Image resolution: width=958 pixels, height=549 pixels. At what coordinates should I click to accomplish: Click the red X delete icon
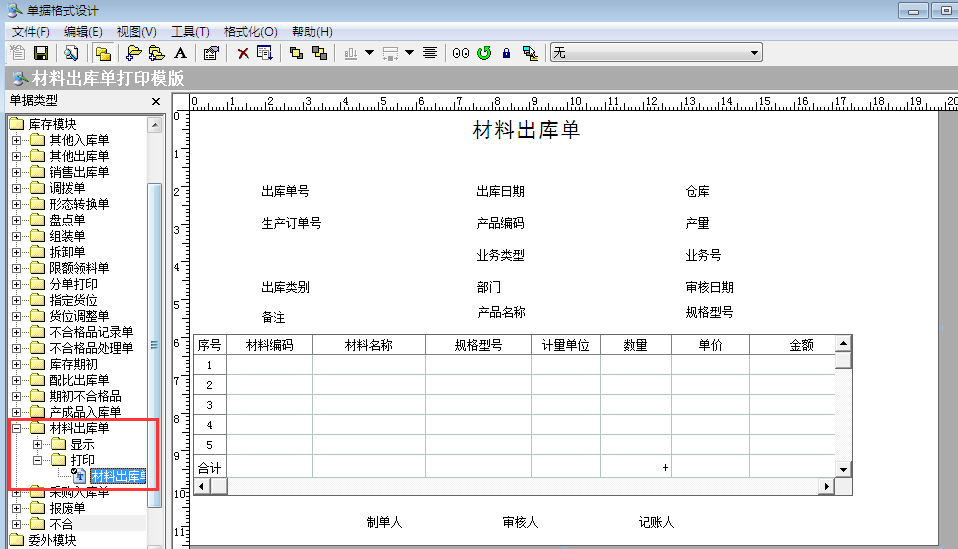tap(243, 52)
